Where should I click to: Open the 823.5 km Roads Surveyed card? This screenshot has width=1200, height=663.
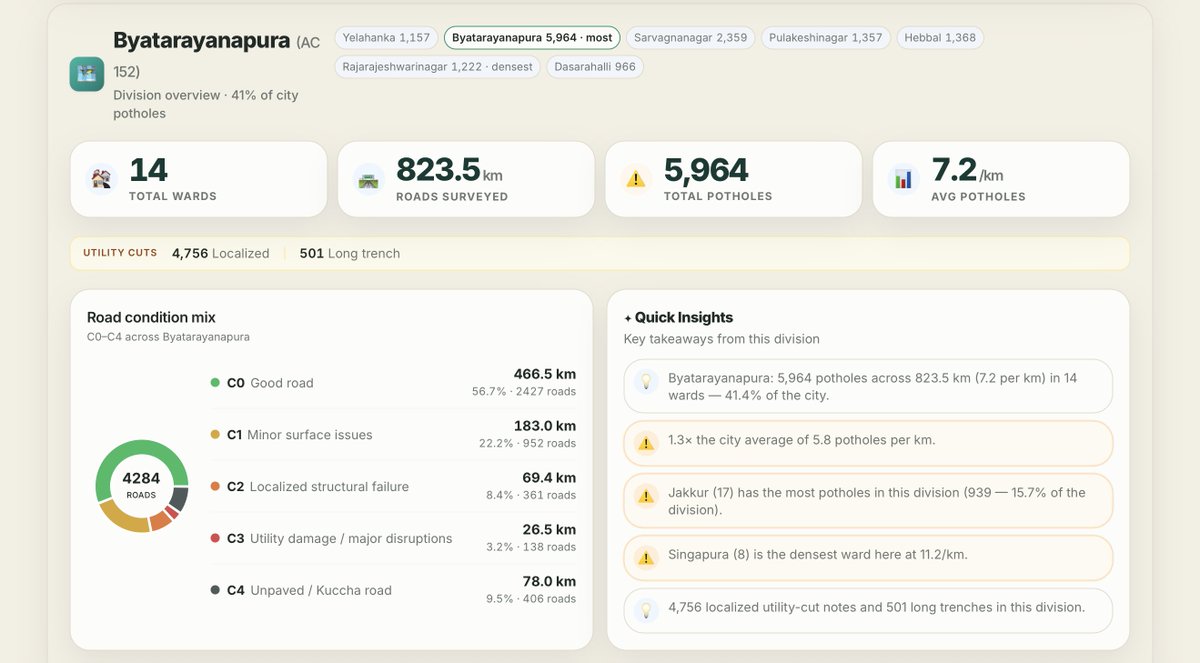pyautogui.click(x=466, y=179)
